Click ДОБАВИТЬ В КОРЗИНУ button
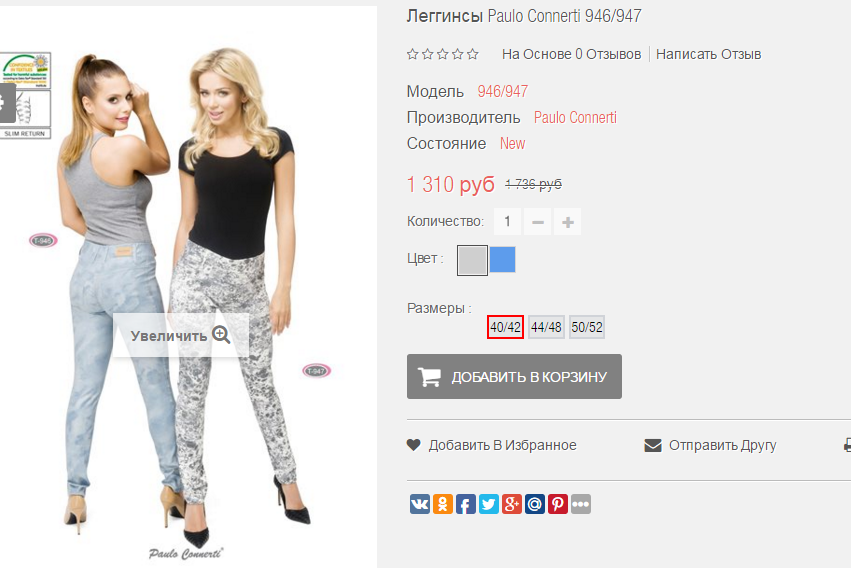Screen dimensions: 851x568 [515, 376]
